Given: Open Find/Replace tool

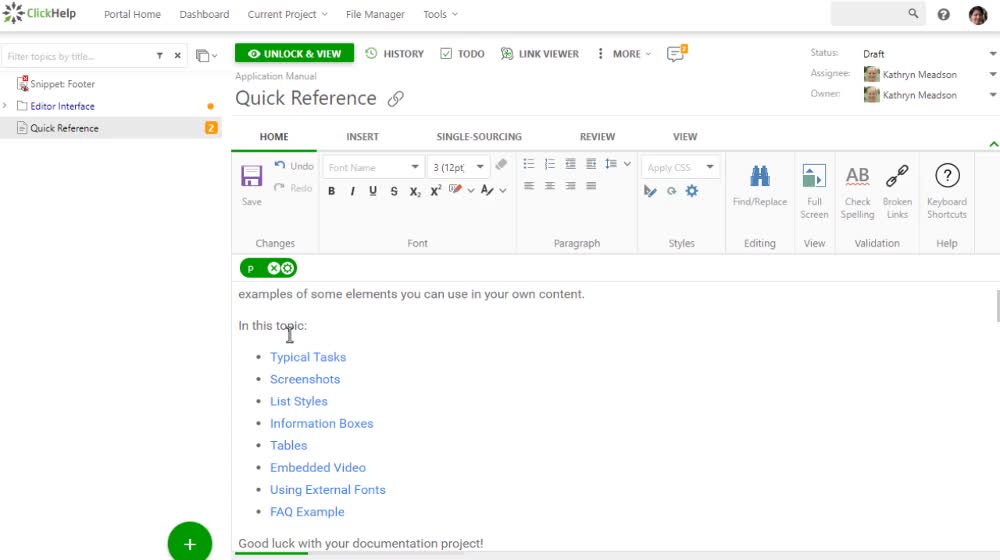Looking at the screenshot, I should click(x=760, y=185).
